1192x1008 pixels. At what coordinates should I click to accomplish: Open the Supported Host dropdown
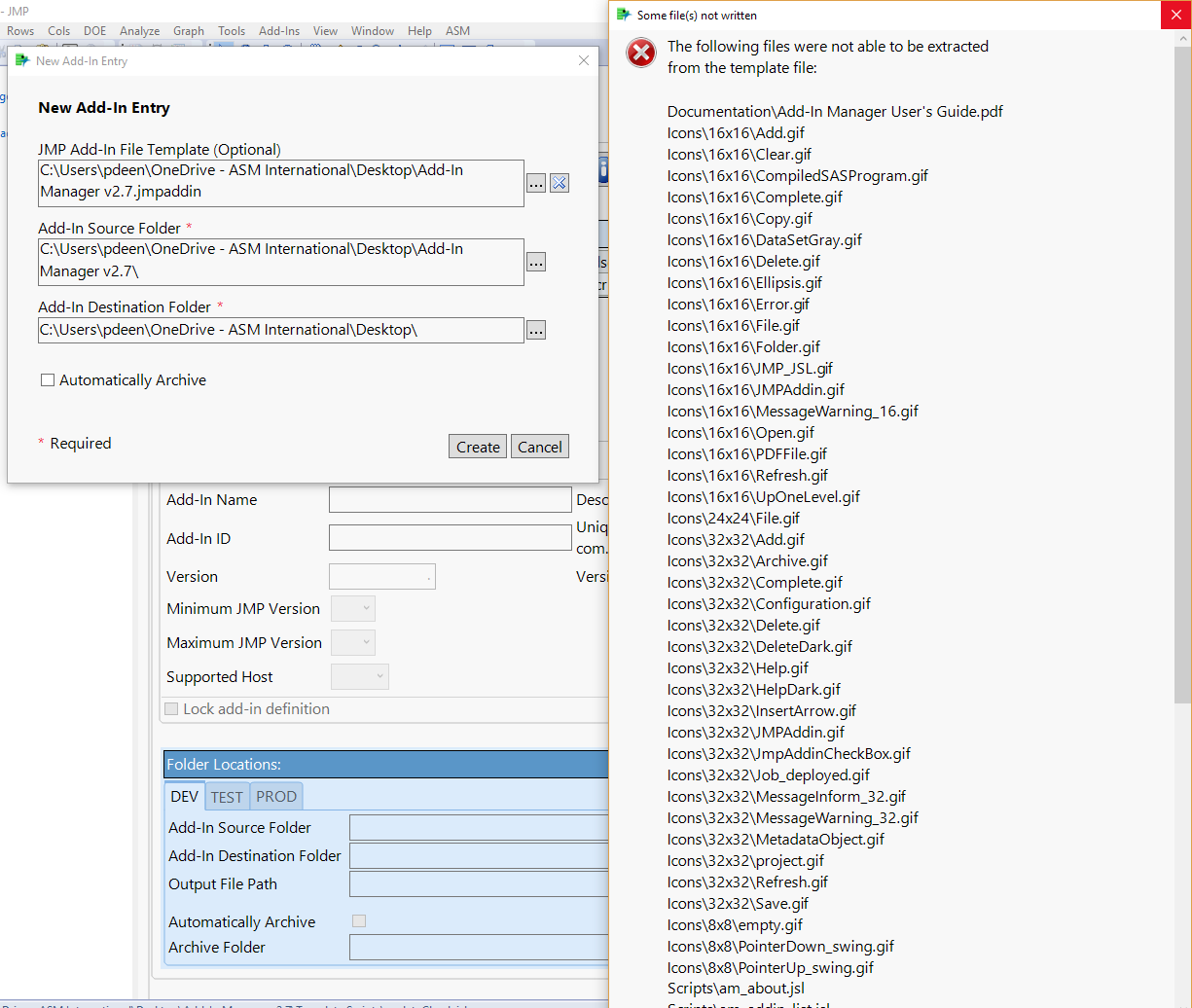[360, 676]
